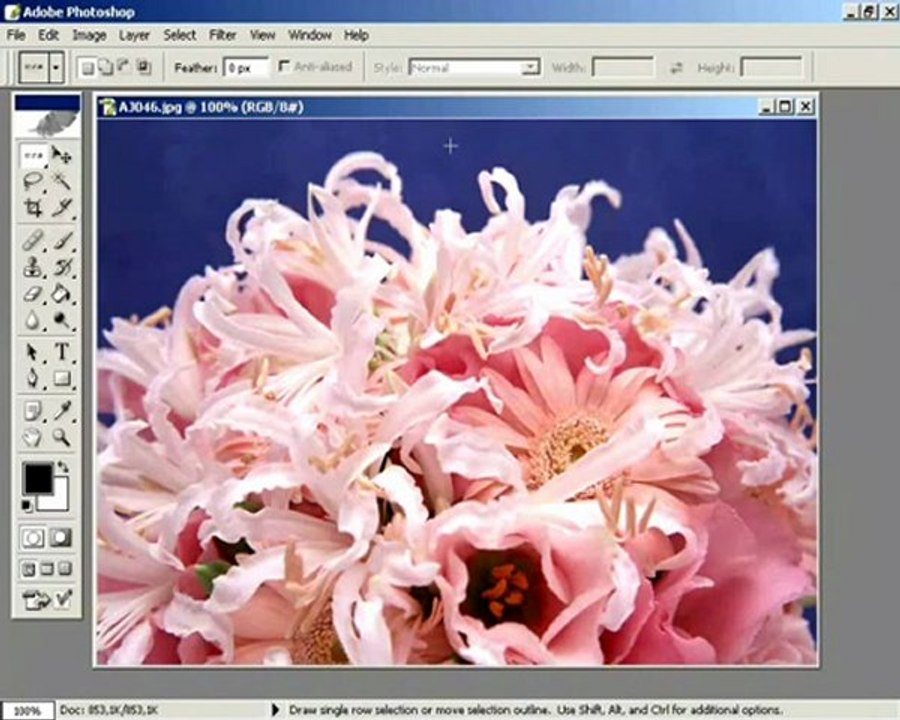Switch to Full Screen with Menu Bar mode

pos(46,569)
